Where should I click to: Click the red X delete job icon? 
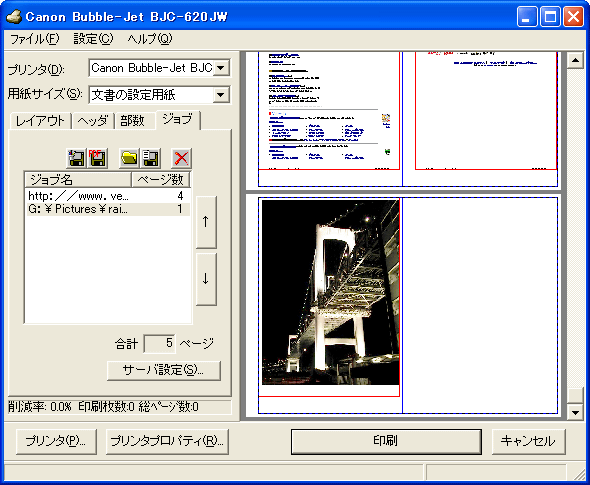point(181,158)
